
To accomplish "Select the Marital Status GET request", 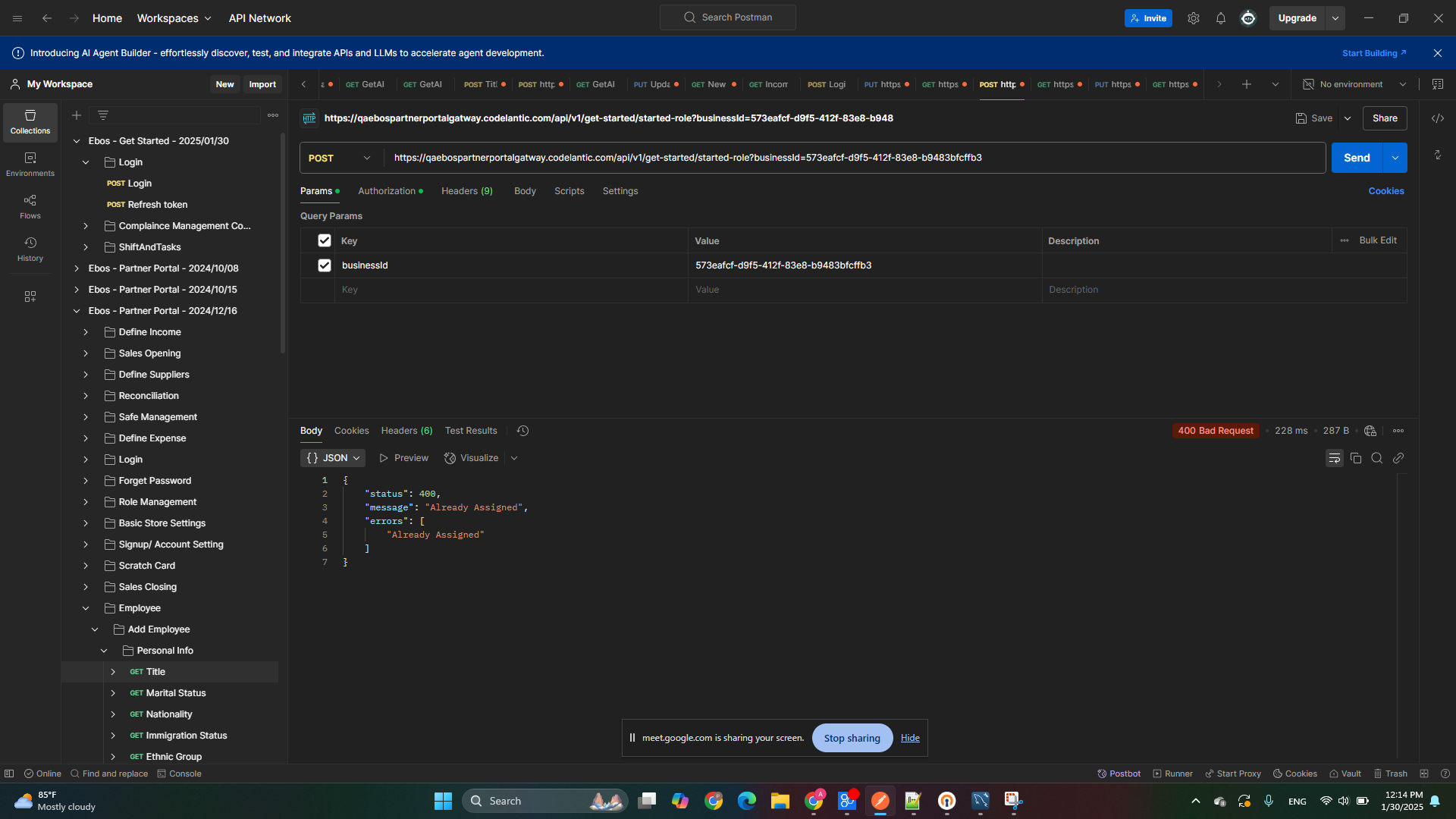I will point(168,693).
